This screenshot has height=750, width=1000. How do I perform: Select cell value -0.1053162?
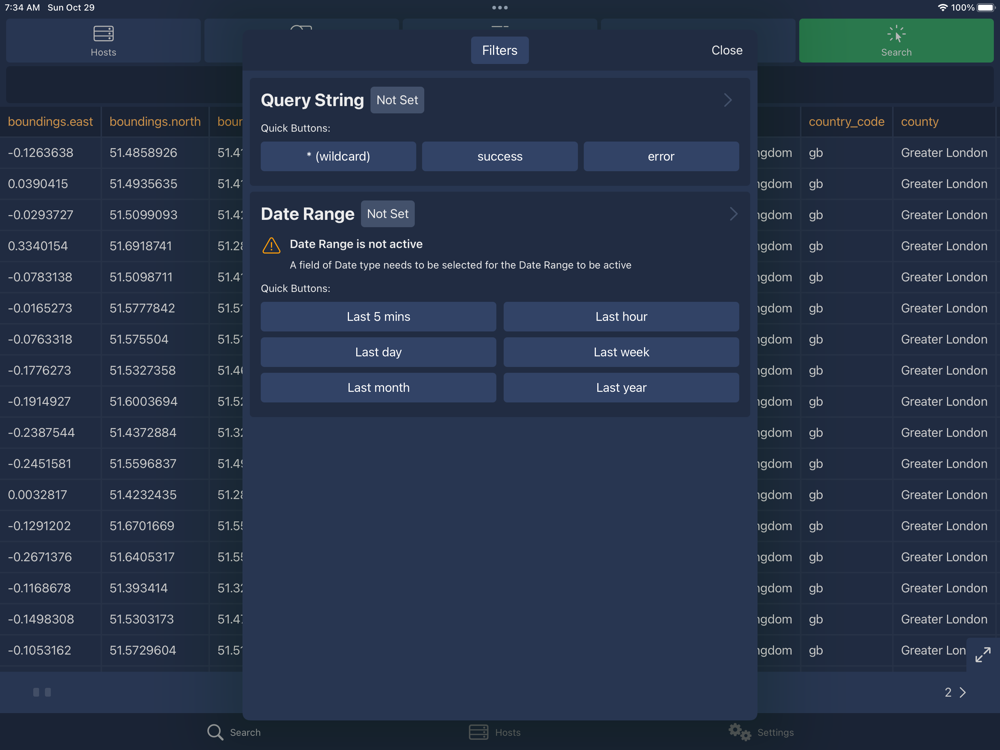pos(40,651)
